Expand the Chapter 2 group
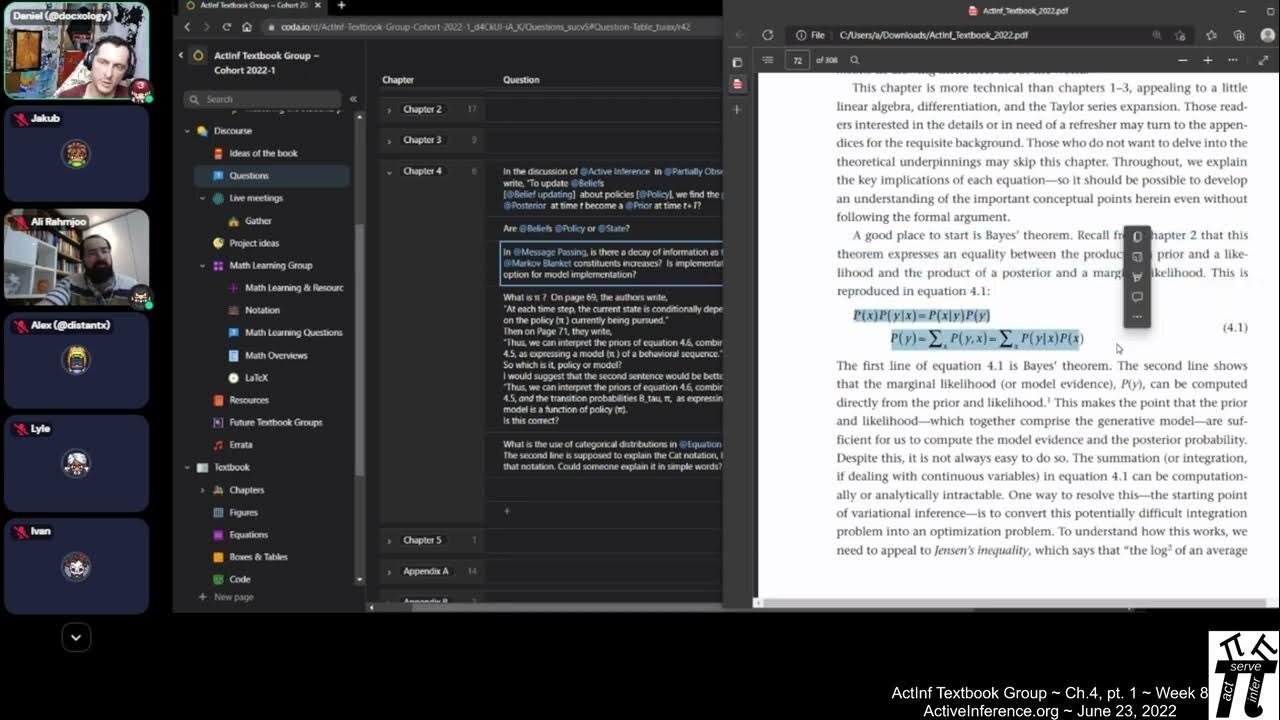This screenshot has width=1280, height=720. tap(389, 110)
